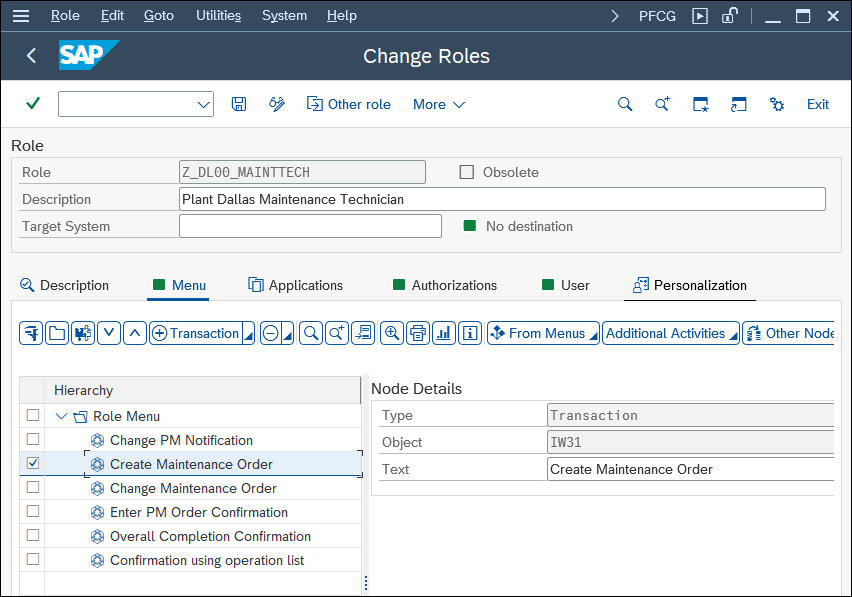852x597 pixels.
Task: Click the information icon in menu toolbar
Action: (x=470, y=333)
